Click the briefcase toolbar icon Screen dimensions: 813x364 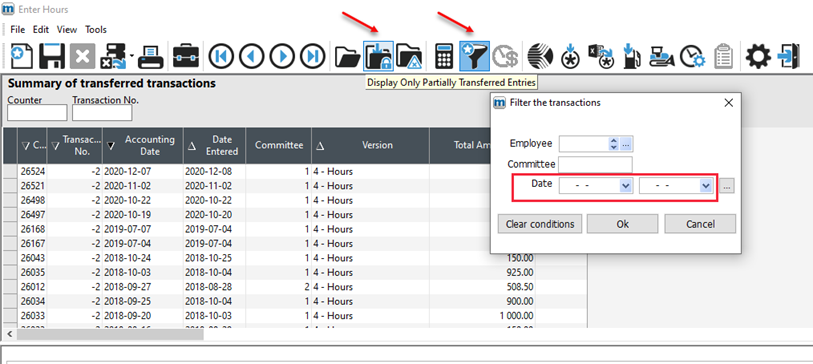point(186,56)
